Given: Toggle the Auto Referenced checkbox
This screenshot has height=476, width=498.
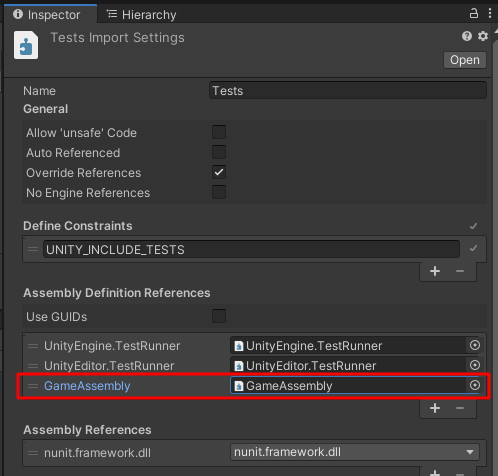Looking at the screenshot, I should click(x=219, y=152).
